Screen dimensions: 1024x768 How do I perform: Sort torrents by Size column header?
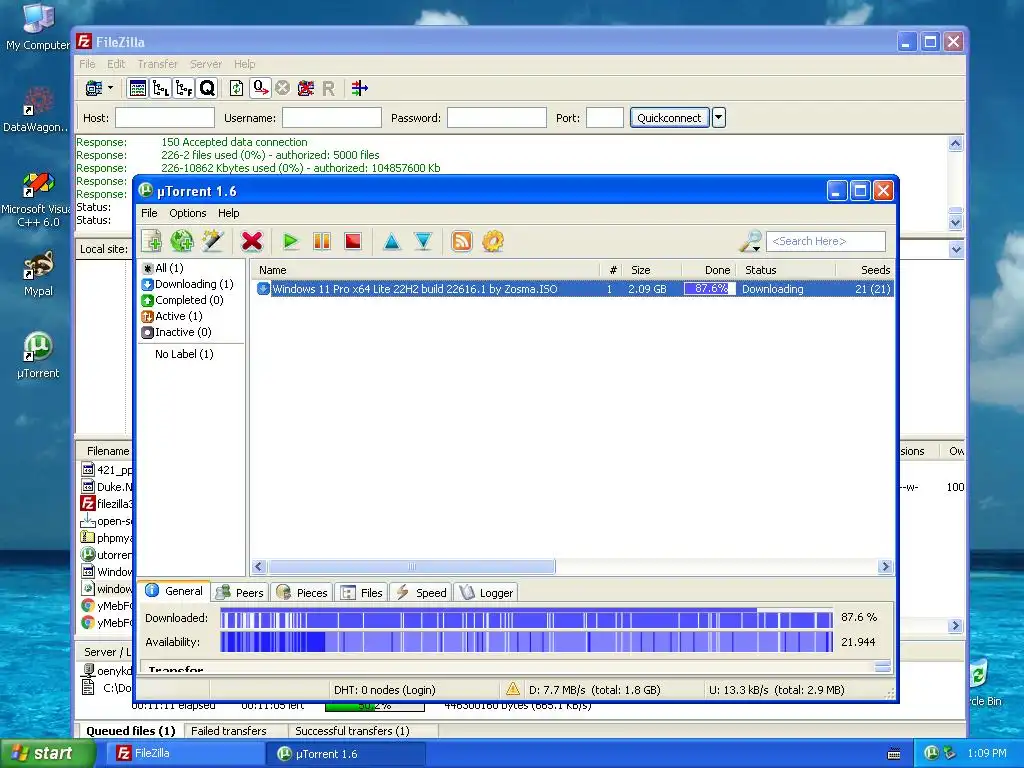tap(652, 270)
